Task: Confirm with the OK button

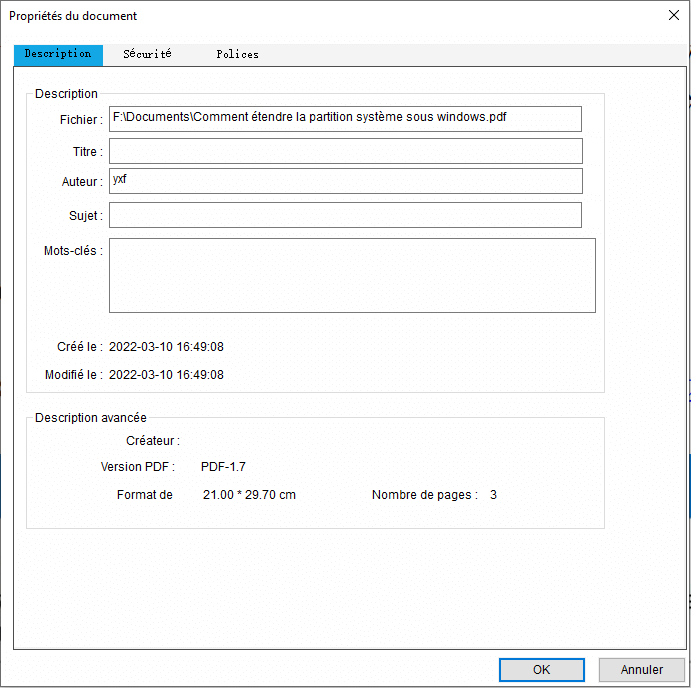Action: 541,670
